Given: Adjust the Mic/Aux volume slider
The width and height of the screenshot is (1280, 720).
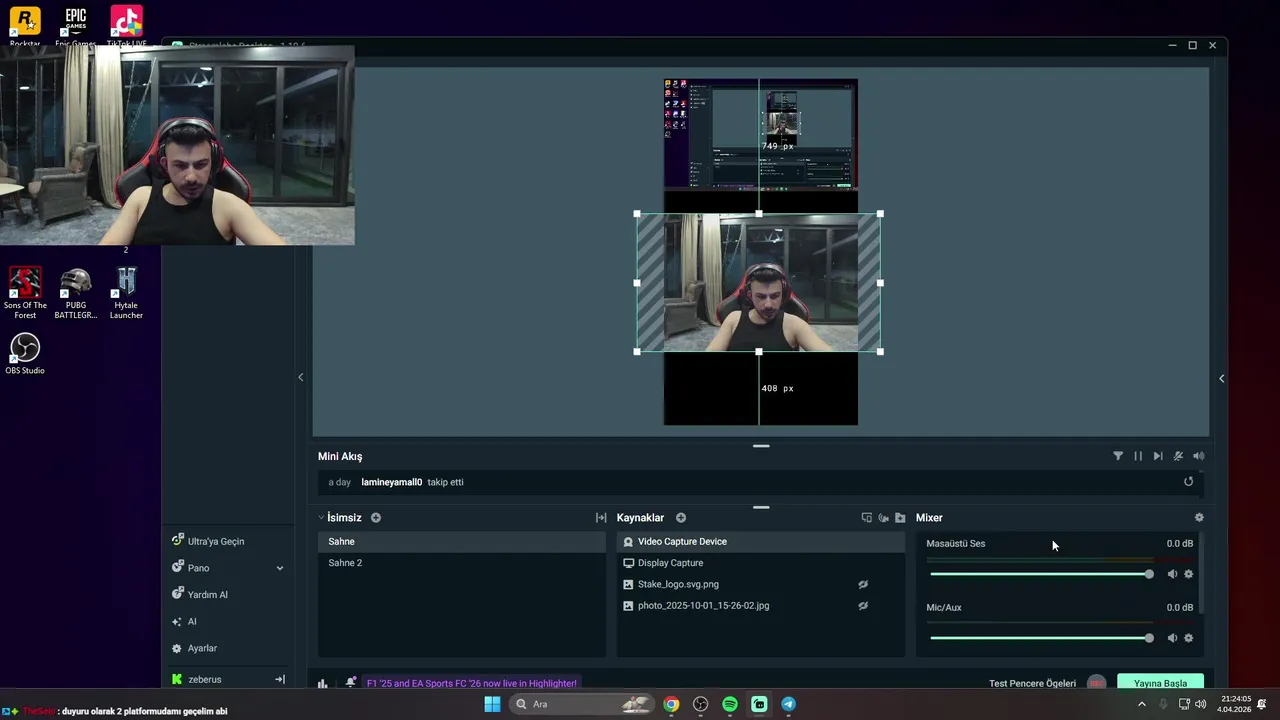Looking at the screenshot, I should point(1041,638).
